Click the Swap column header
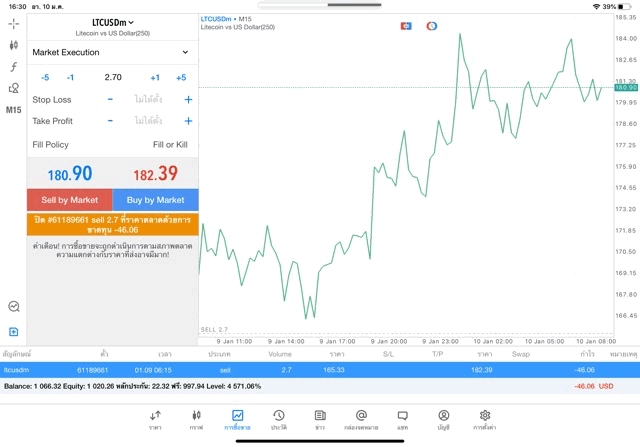 [521, 354]
